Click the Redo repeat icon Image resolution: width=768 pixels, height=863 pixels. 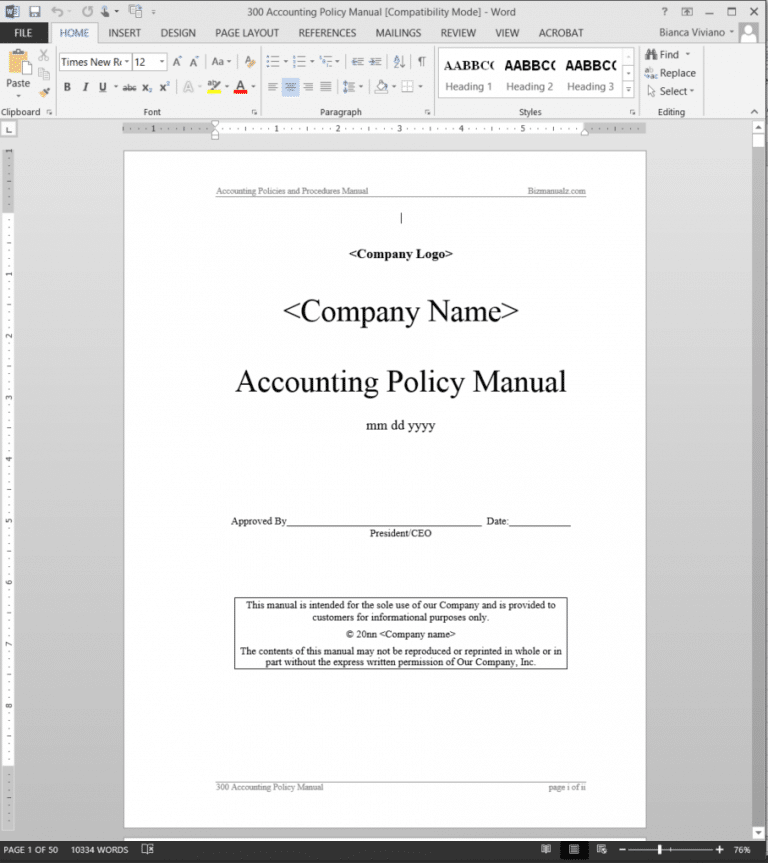(x=87, y=12)
